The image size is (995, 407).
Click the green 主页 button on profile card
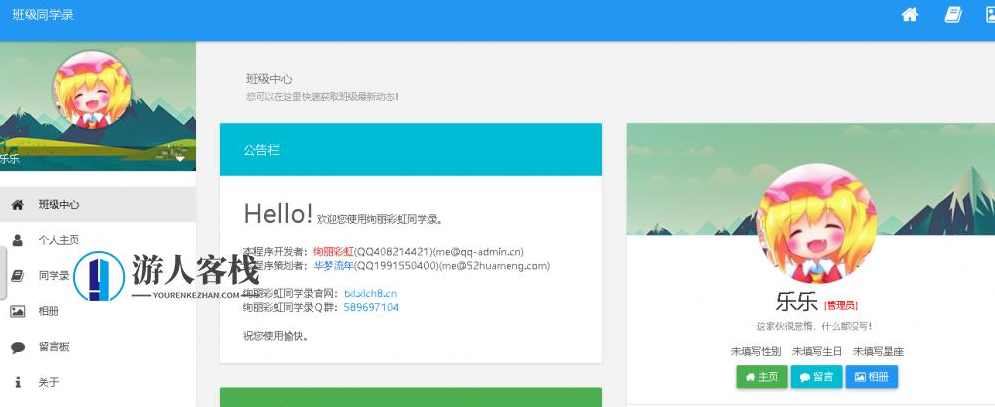click(761, 377)
